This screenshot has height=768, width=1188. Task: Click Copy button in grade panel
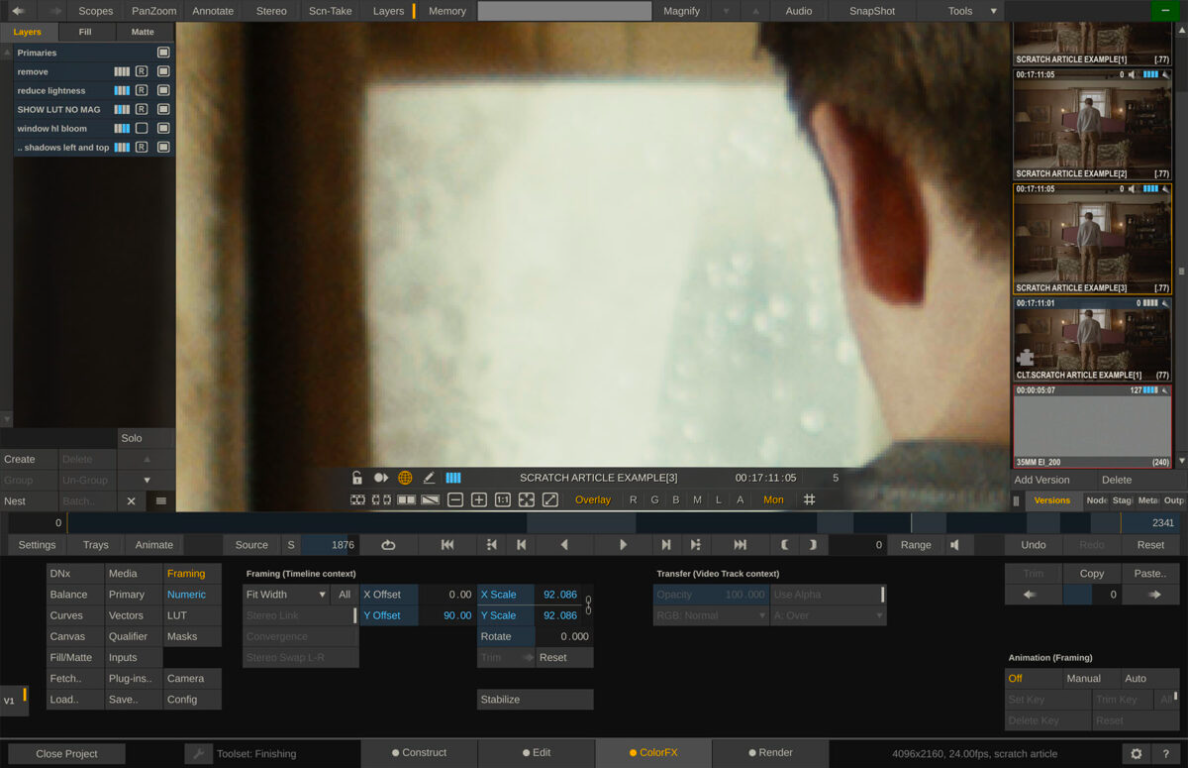pyautogui.click(x=1092, y=574)
